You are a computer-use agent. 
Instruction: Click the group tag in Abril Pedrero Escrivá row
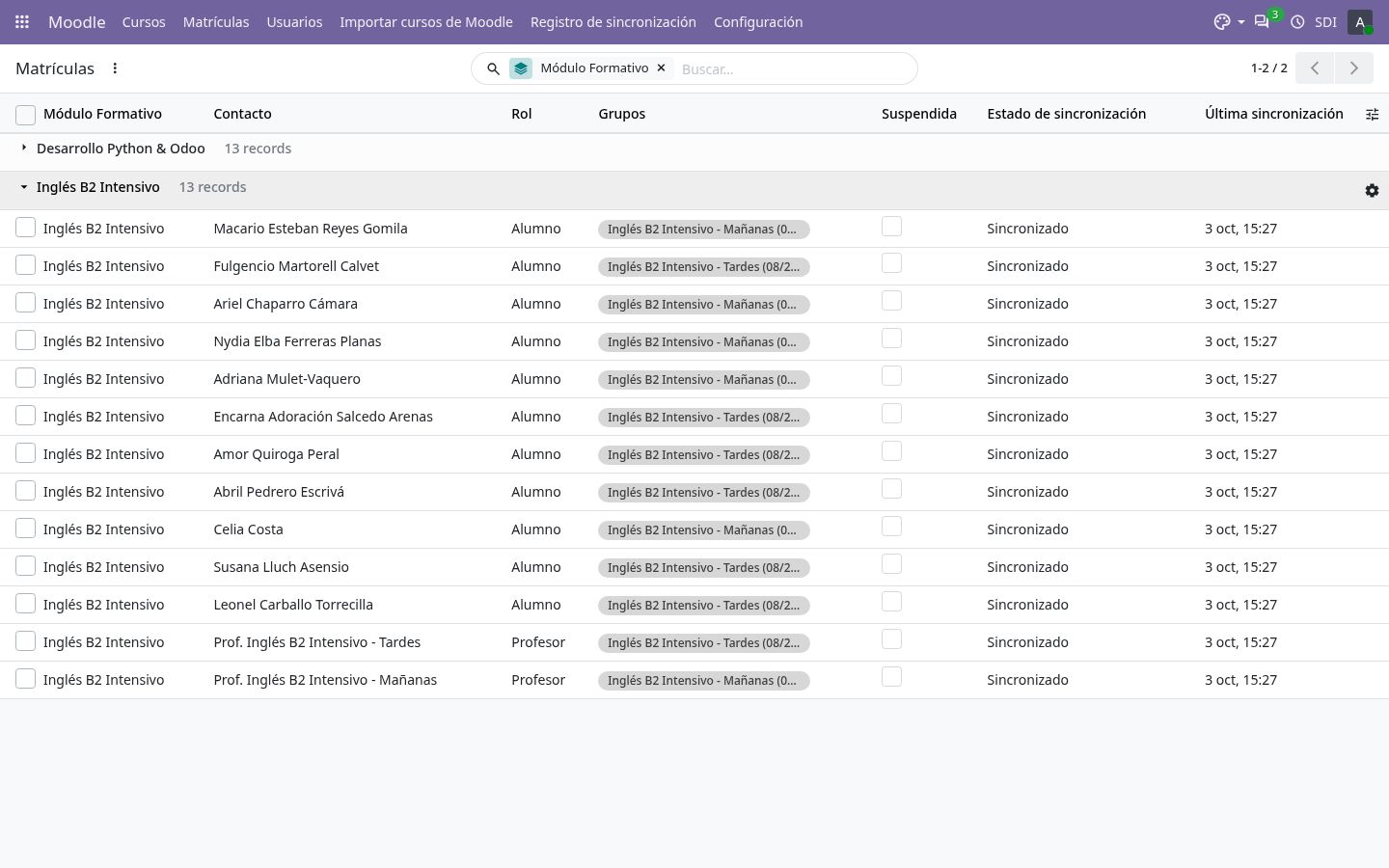click(x=703, y=492)
